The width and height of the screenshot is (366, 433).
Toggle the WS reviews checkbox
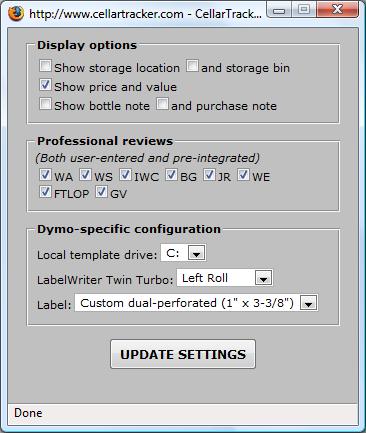[85, 175]
